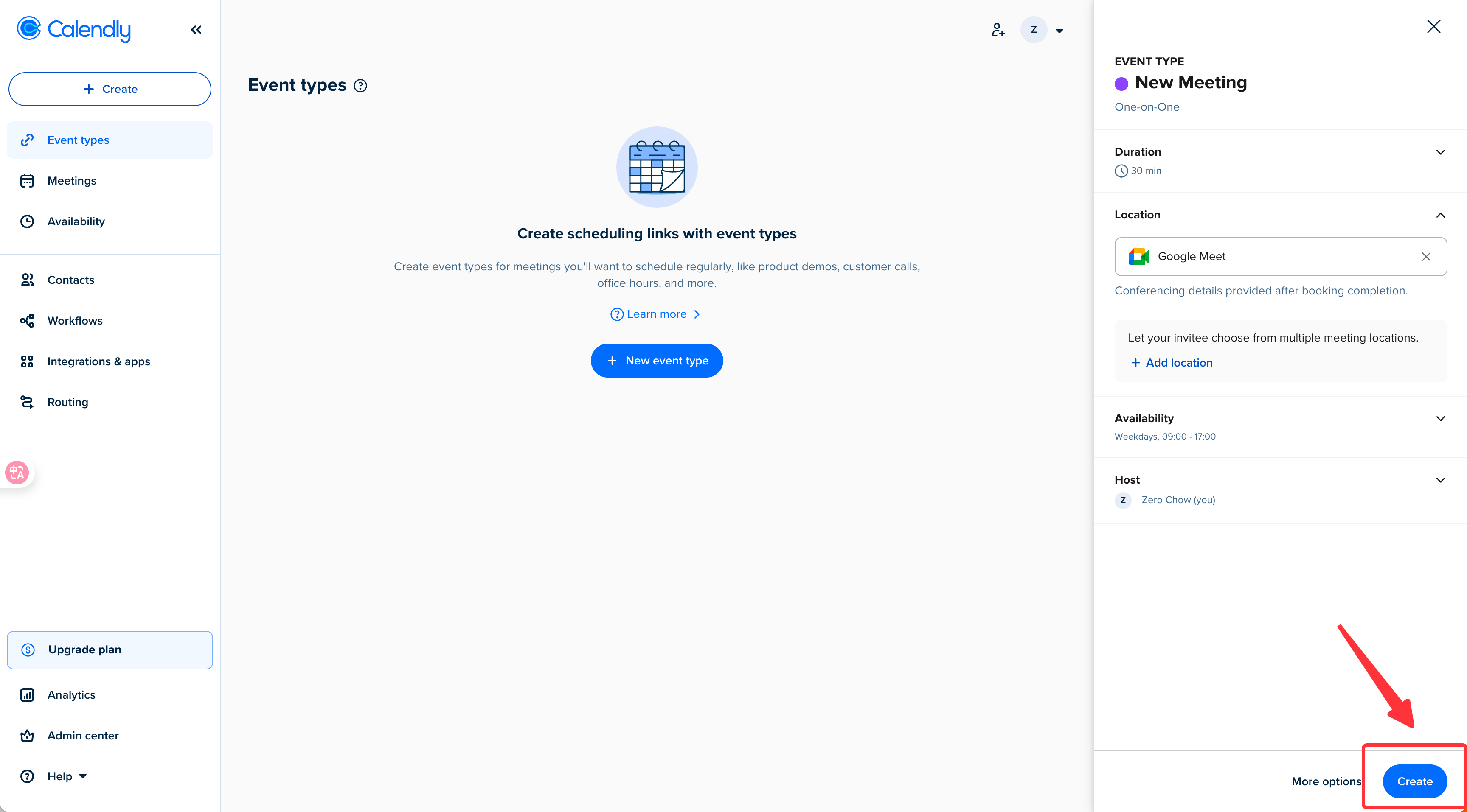The width and height of the screenshot is (1467, 812).
Task: Click the pink translate floating icon
Action: pyautogui.click(x=17, y=472)
